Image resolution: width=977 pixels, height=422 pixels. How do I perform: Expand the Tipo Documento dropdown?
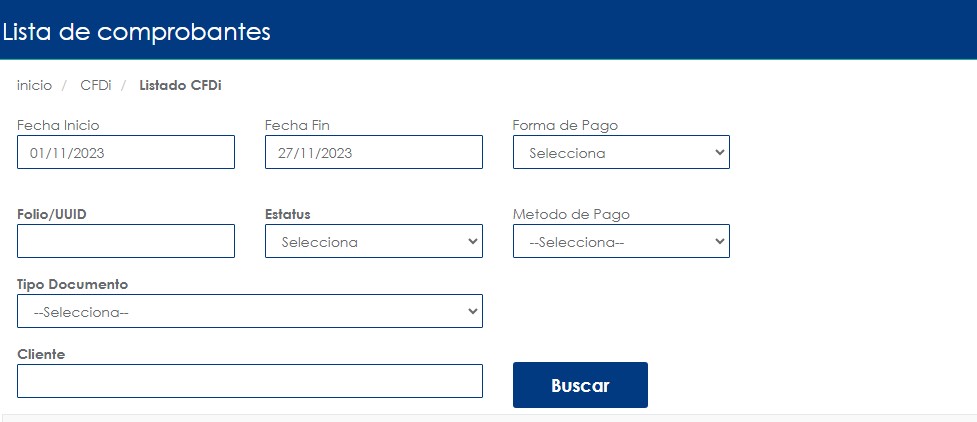249,311
